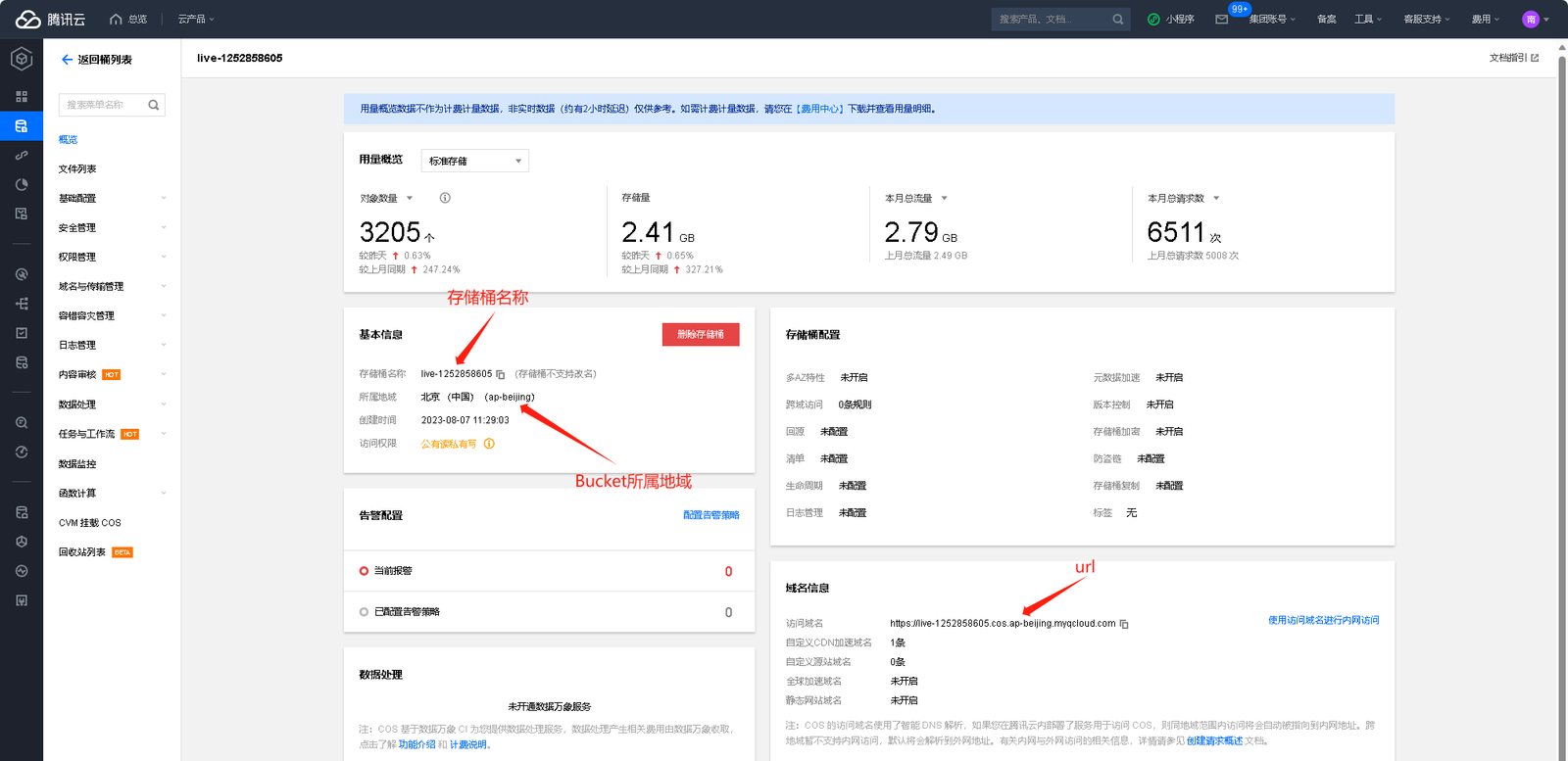Open the mail messages icon with 99+ badge
Viewport: 1568px width, 761px height.
[1222, 19]
